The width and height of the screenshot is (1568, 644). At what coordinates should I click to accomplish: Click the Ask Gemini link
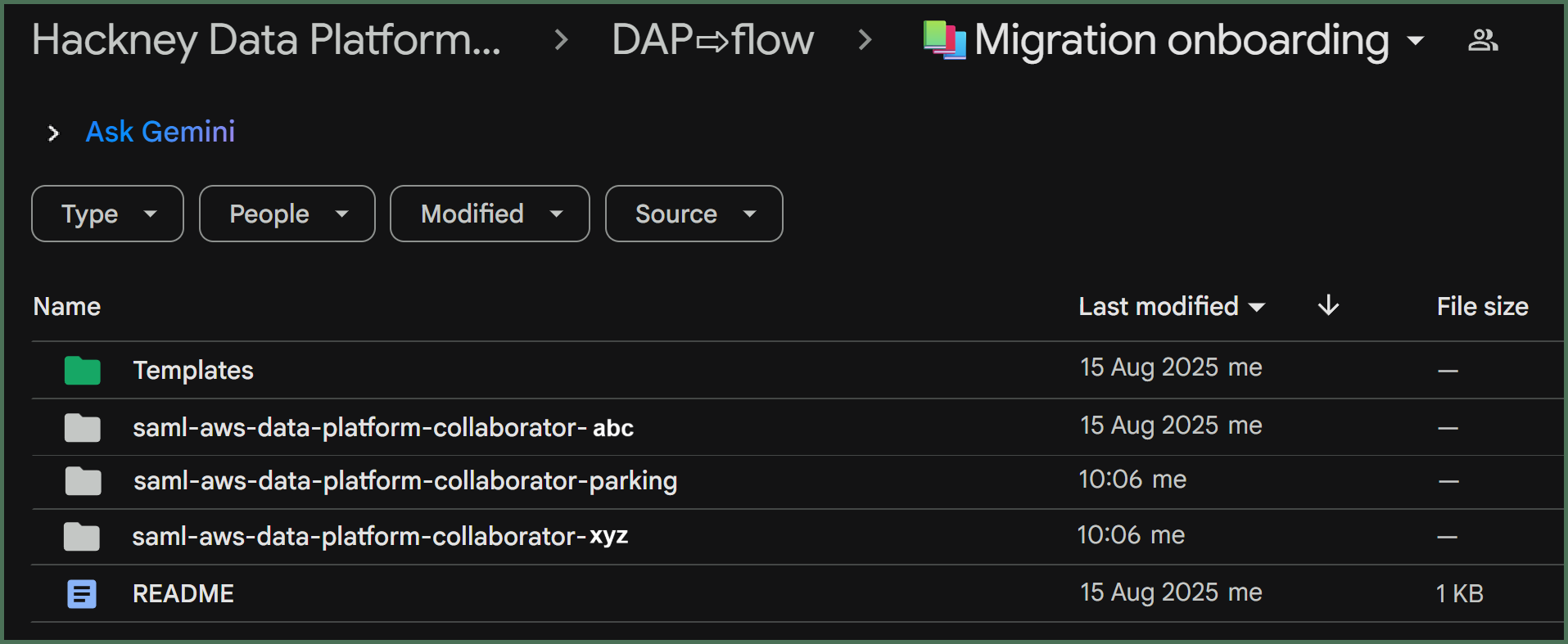(160, 132)
